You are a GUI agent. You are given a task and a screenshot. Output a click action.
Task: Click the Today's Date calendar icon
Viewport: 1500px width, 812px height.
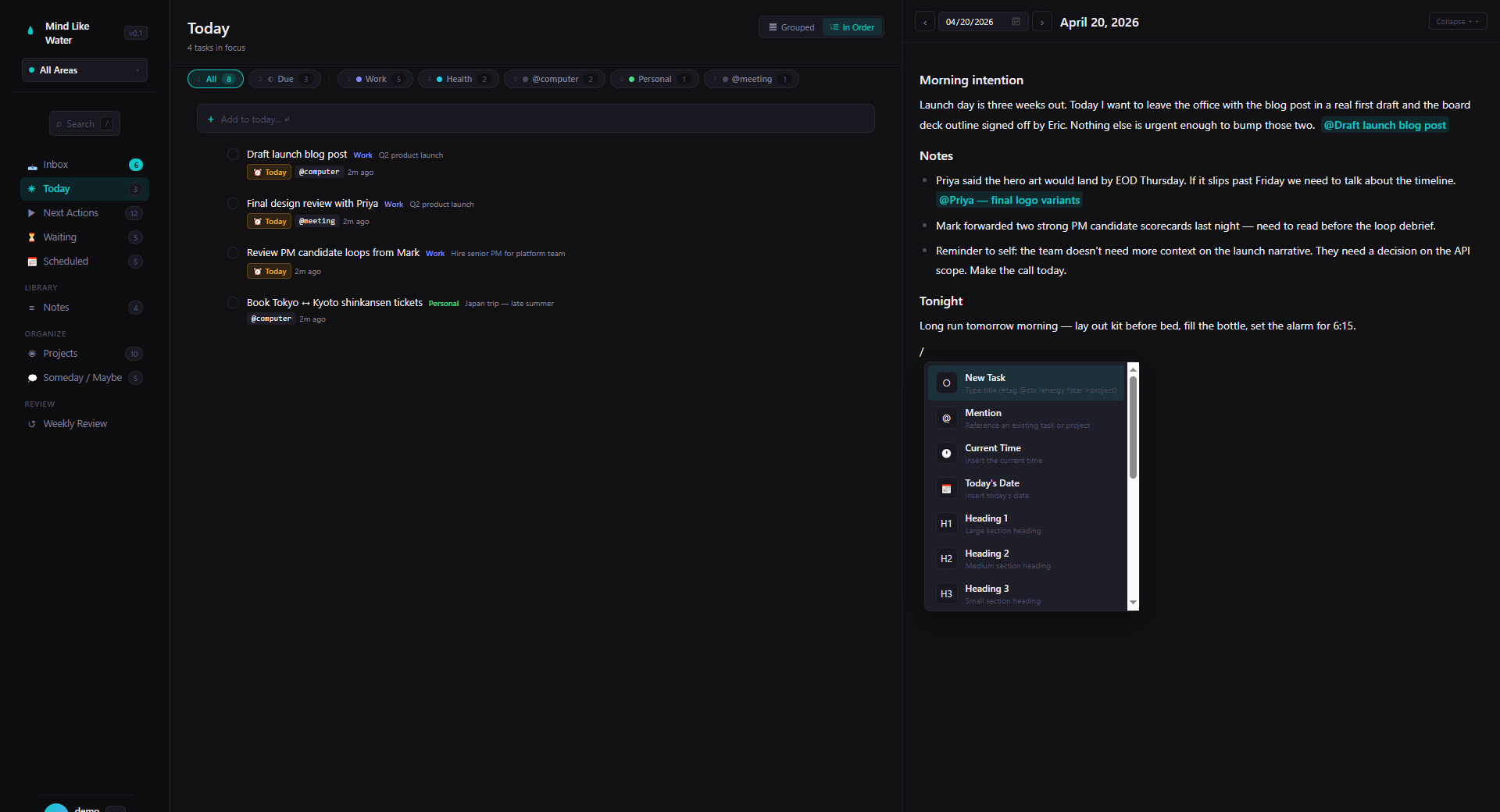point(946,488)
